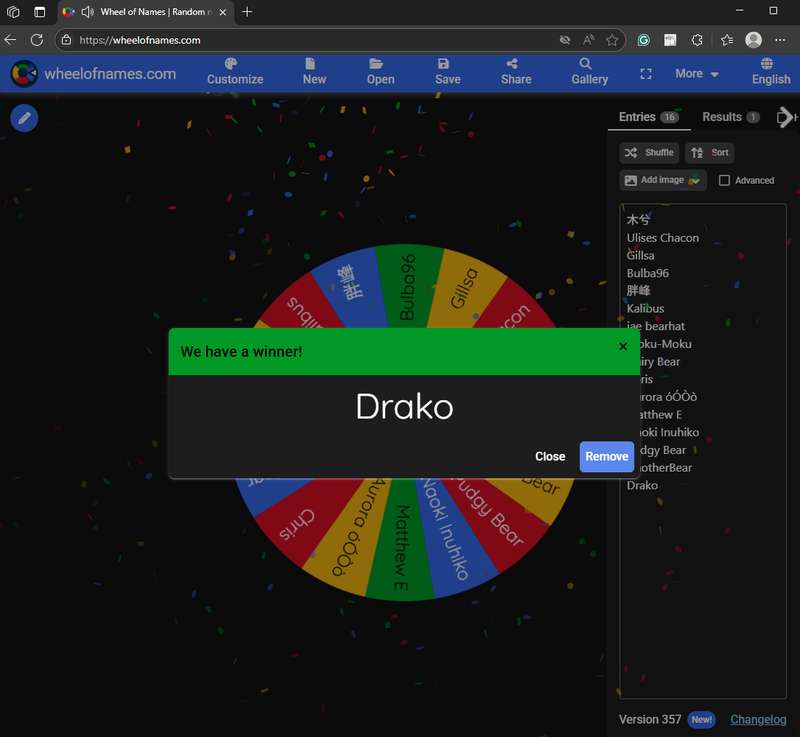Expand the More dropdown menu
This screenshot has width=800, height=737.
[697, 74]
